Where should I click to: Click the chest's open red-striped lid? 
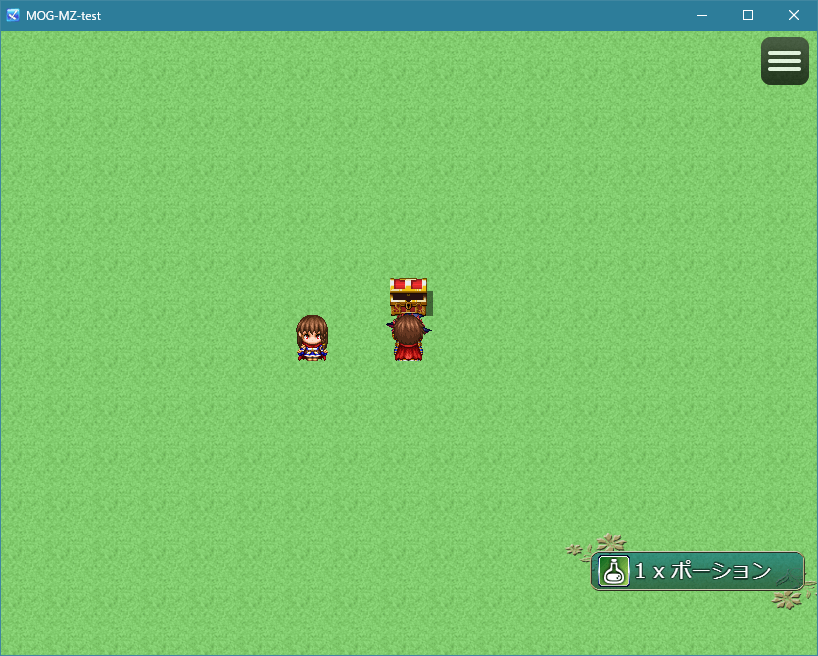pyautogui.click(x=408, y=285)
